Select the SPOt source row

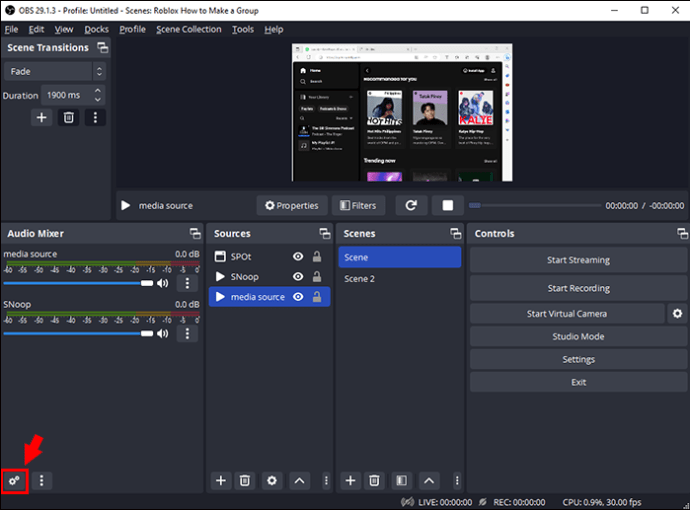coord(269,257)
